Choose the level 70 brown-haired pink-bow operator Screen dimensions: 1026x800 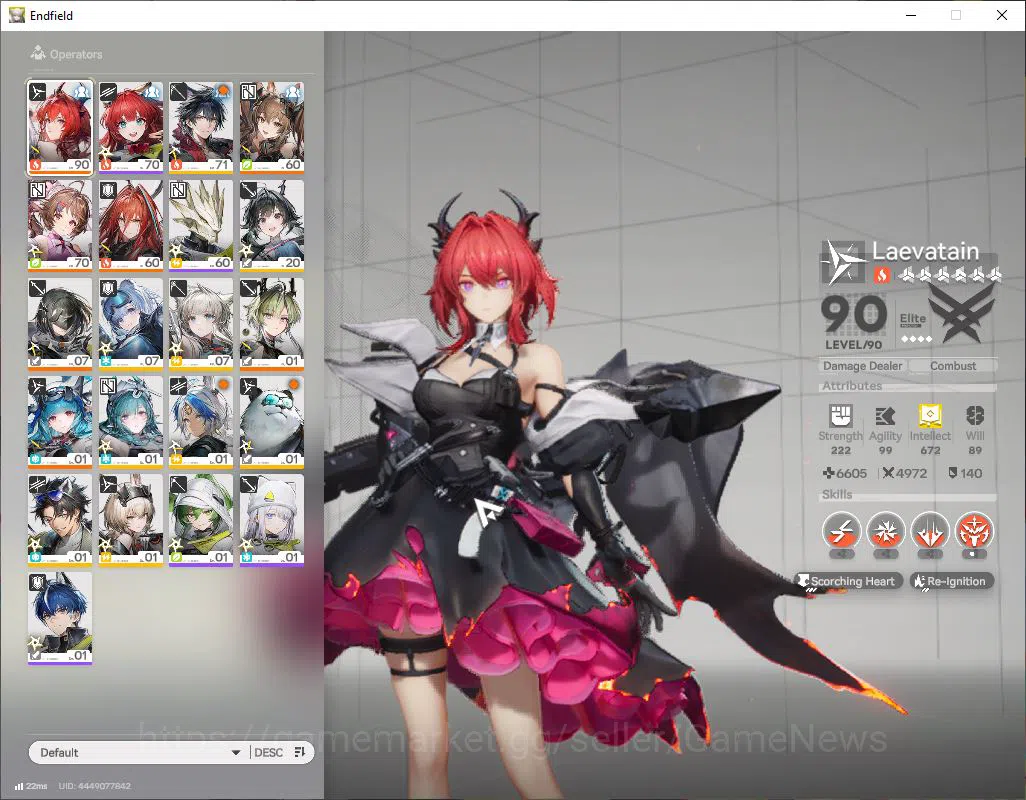[60, 226]
